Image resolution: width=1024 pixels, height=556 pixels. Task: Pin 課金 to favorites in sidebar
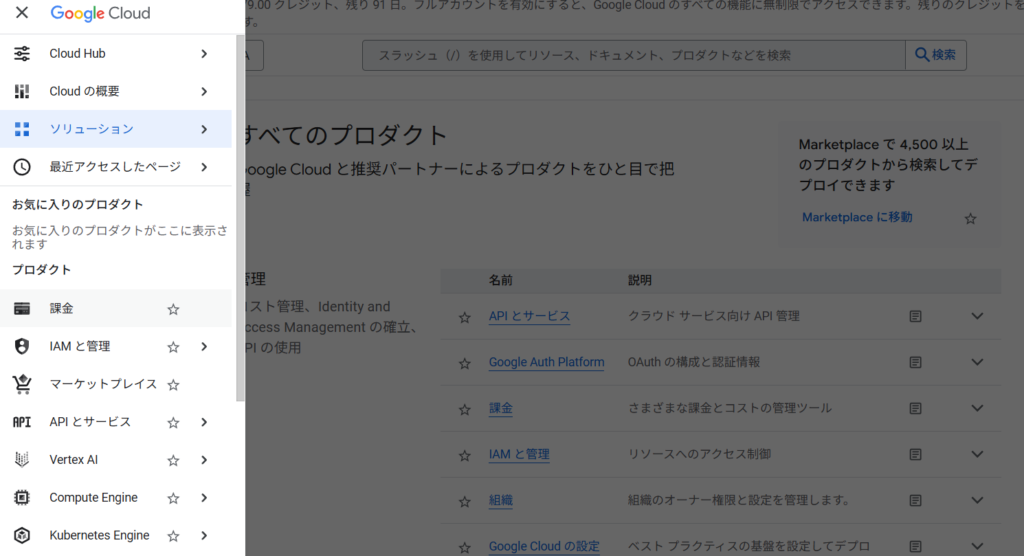[173, 309]
